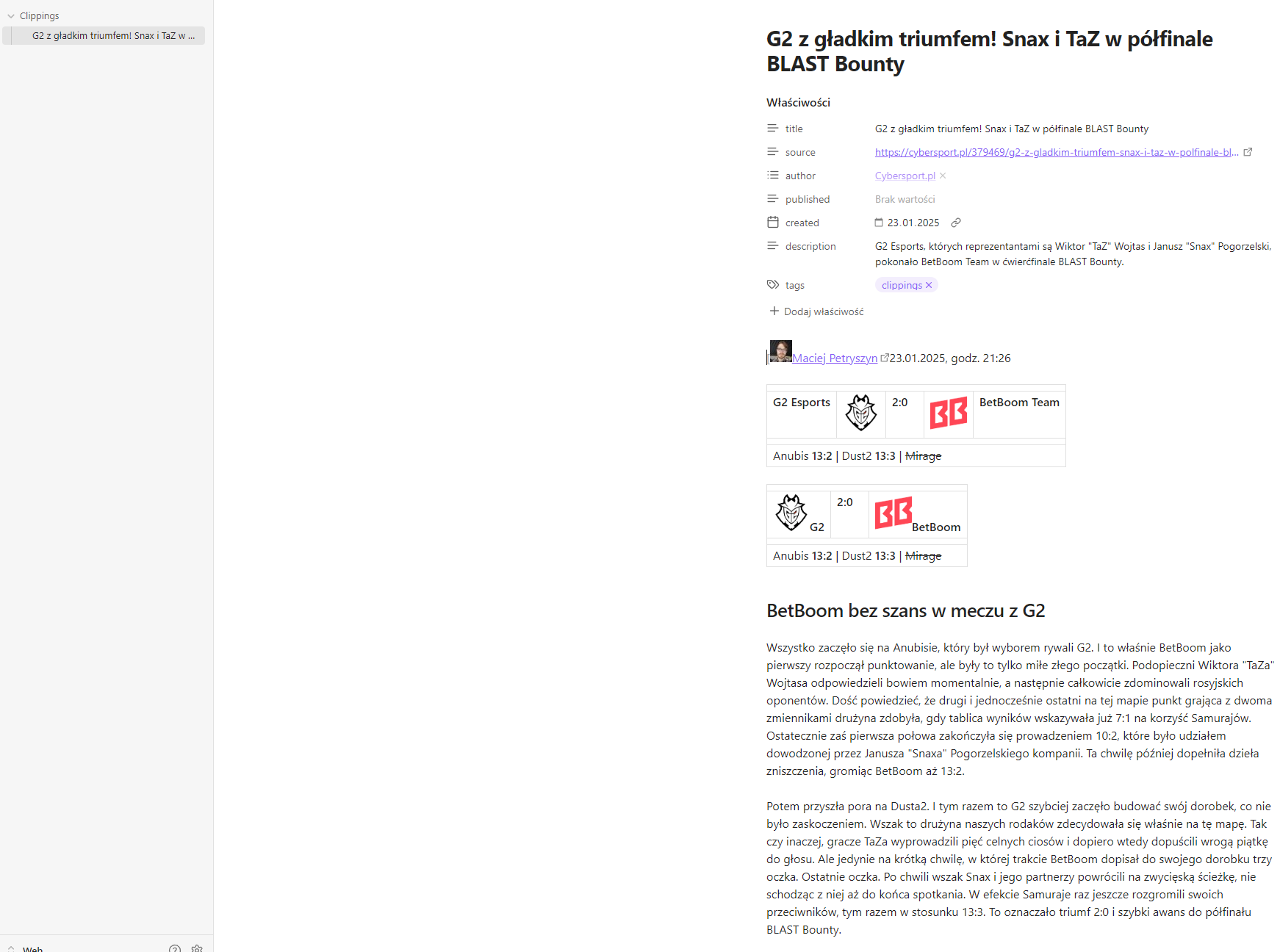Image resolution: width=1280 pixels, height=952 pixels.
Task: Click the created property calendar icon
Action: tap(773, 223)
